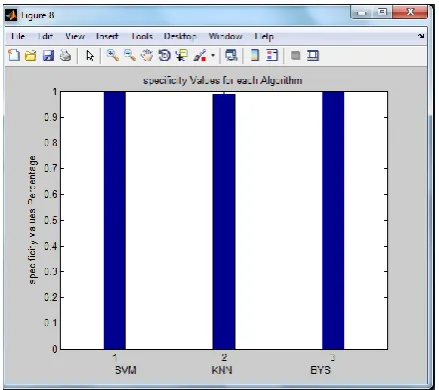Select the Edit Plot arrow tool
The width and height of the screenshot is (439, 390).
point(90,55)
